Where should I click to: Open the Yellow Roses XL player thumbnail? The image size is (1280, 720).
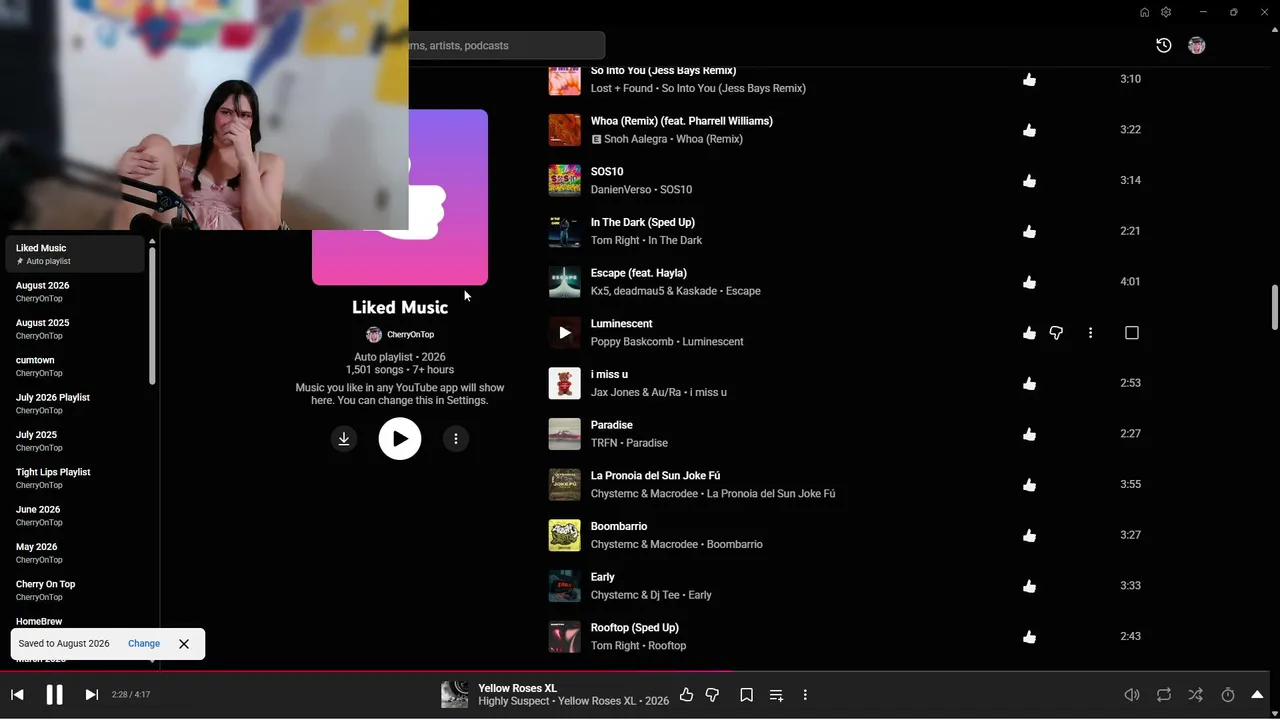455,695
